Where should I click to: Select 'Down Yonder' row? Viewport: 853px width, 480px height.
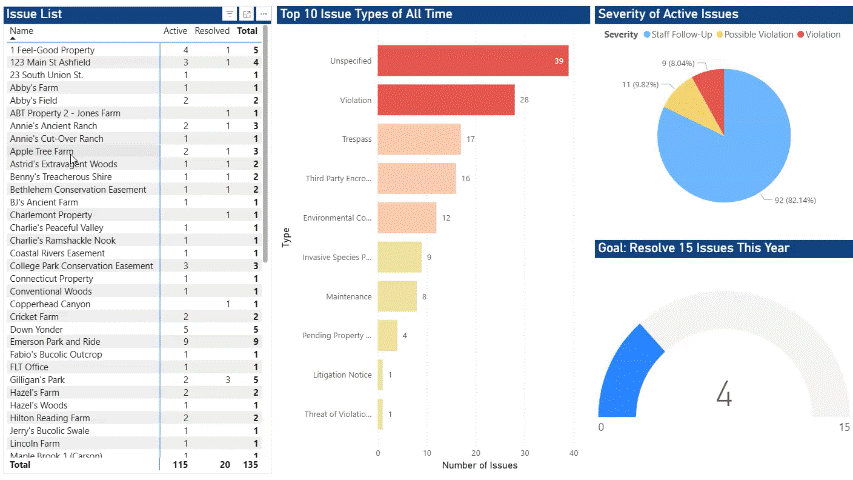[134, 329]
